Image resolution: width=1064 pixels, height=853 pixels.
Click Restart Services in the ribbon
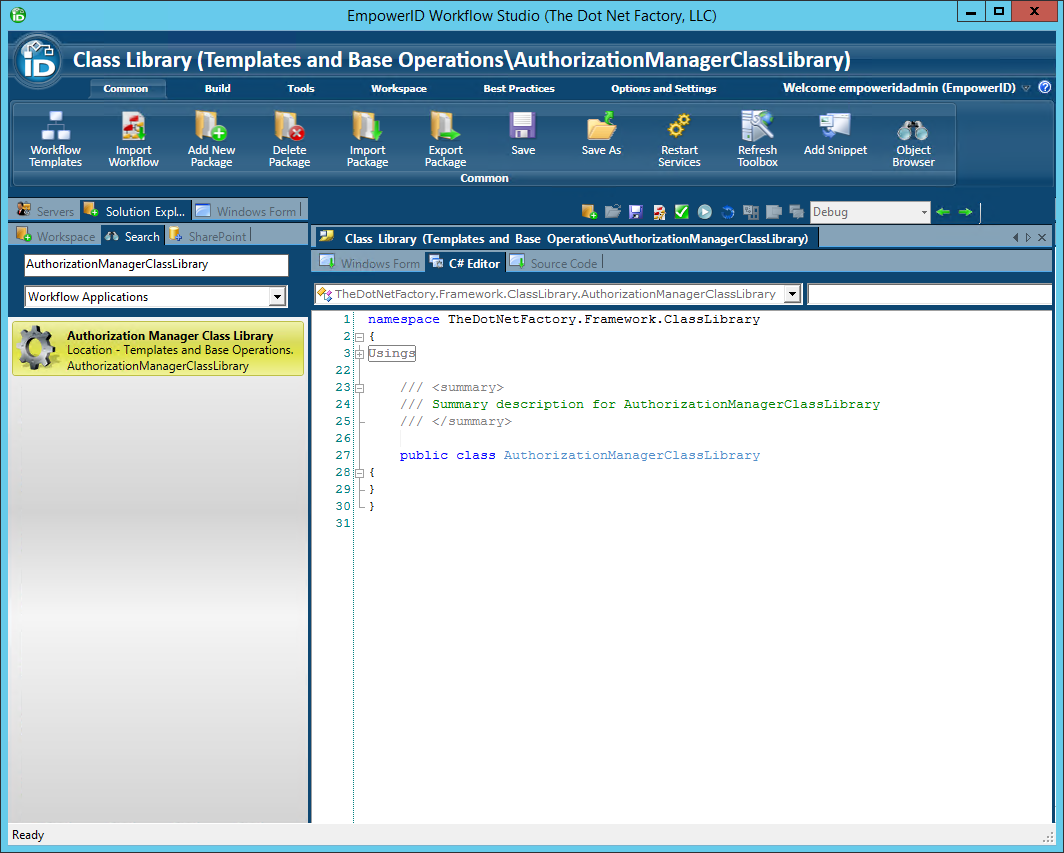pyautogui.click(x=679, y=138)
